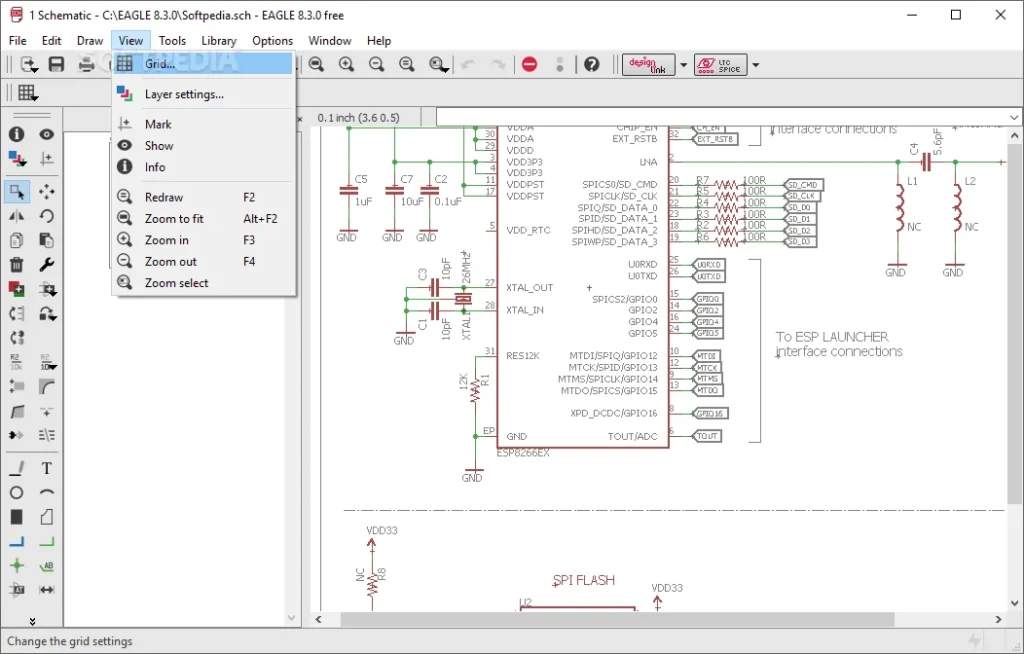Image resolution: width=1024 pixels, height=654 pixels.
Task: Expand the LTC SPICE dropdown arrow
Action: click(x=755, y=64)
